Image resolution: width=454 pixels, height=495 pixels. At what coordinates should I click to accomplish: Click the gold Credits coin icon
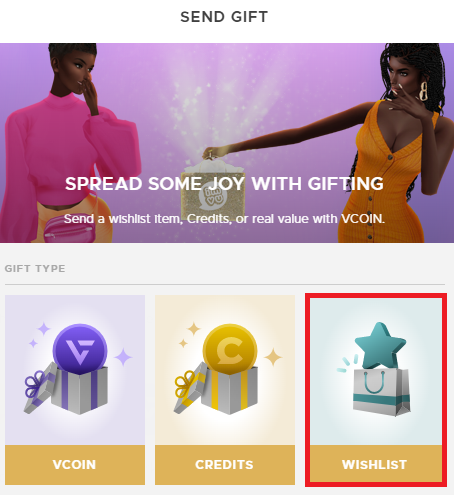pos(230,349)
